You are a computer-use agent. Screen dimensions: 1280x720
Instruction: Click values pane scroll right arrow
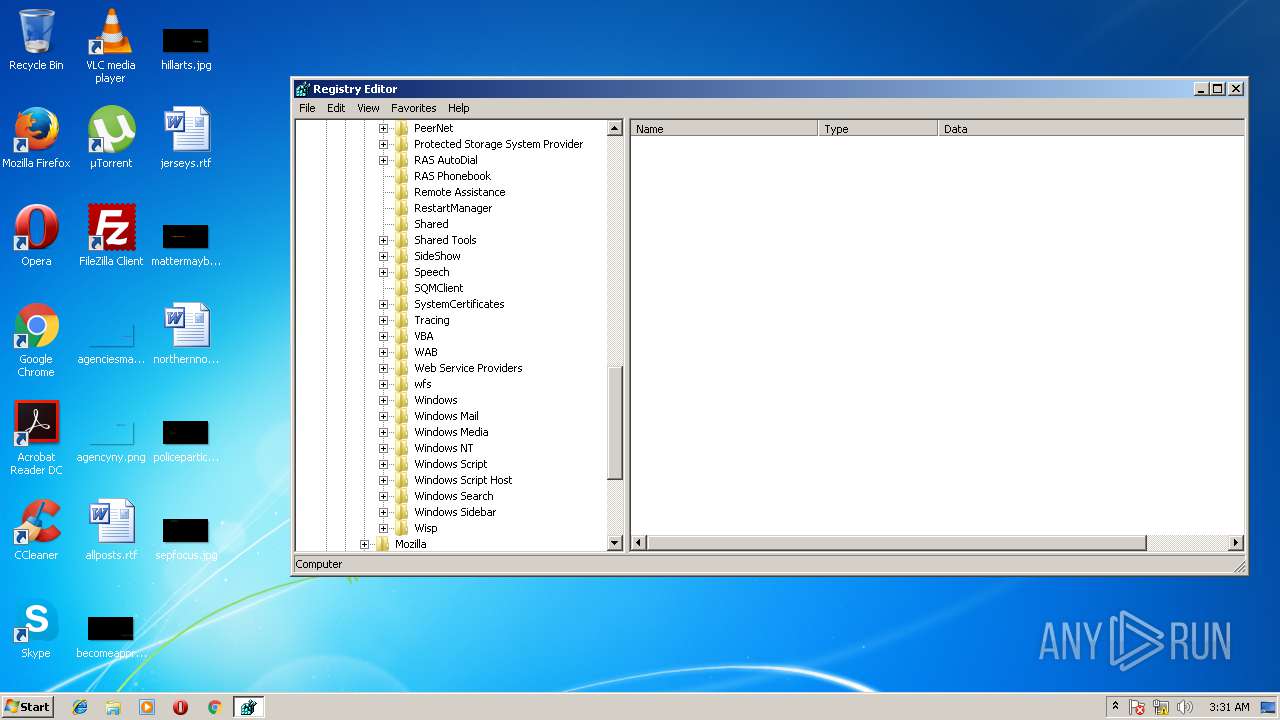pos(1236,543)
